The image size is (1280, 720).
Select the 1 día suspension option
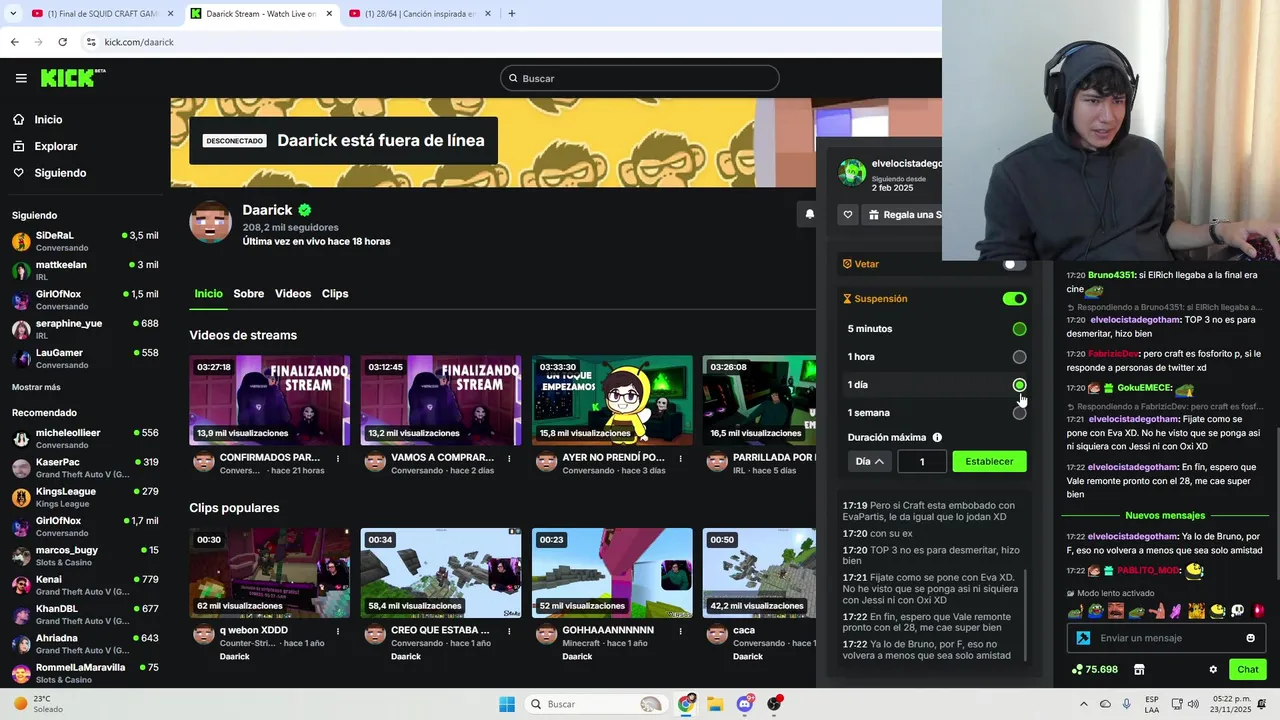[1019, 385]
